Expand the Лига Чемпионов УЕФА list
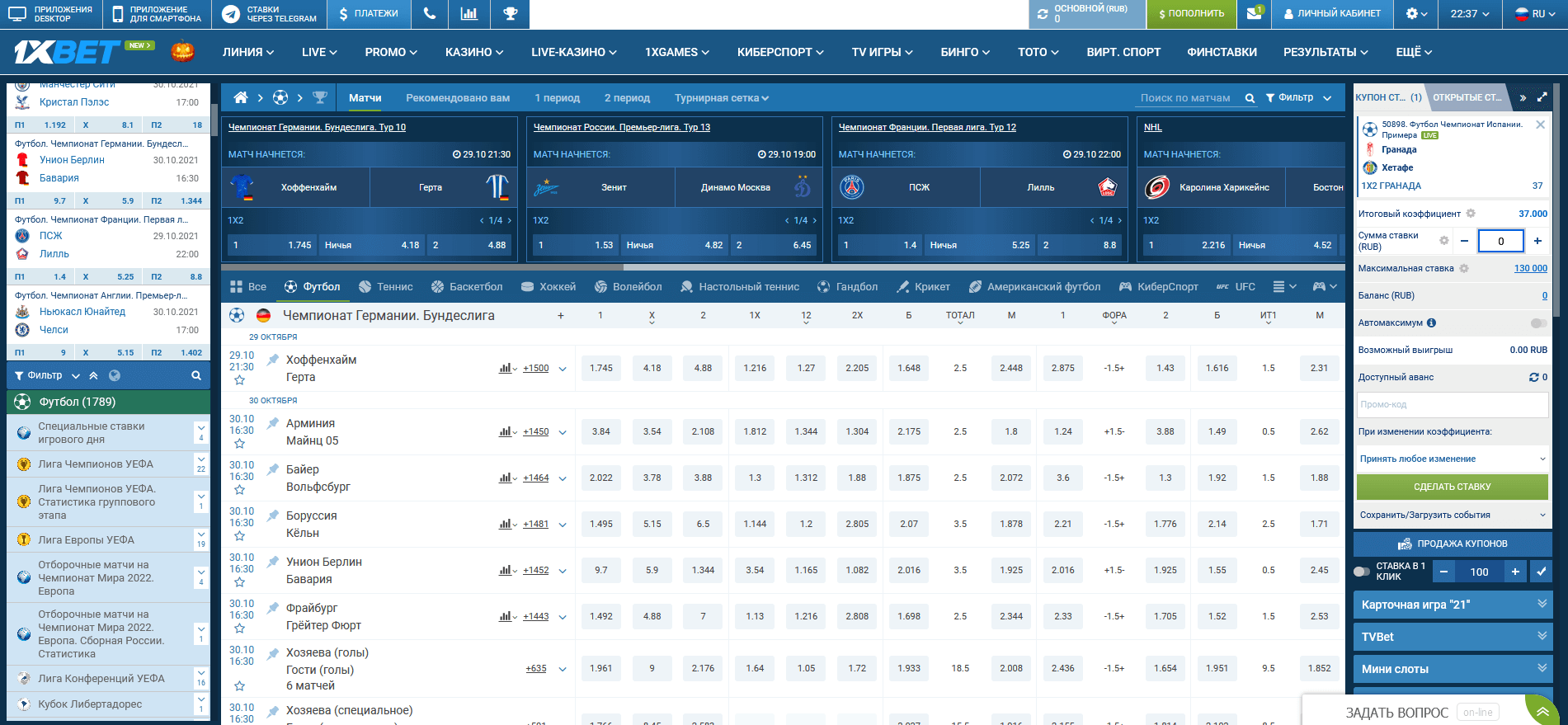Viewport: 1568px width, 725px height. pos(200,464)
